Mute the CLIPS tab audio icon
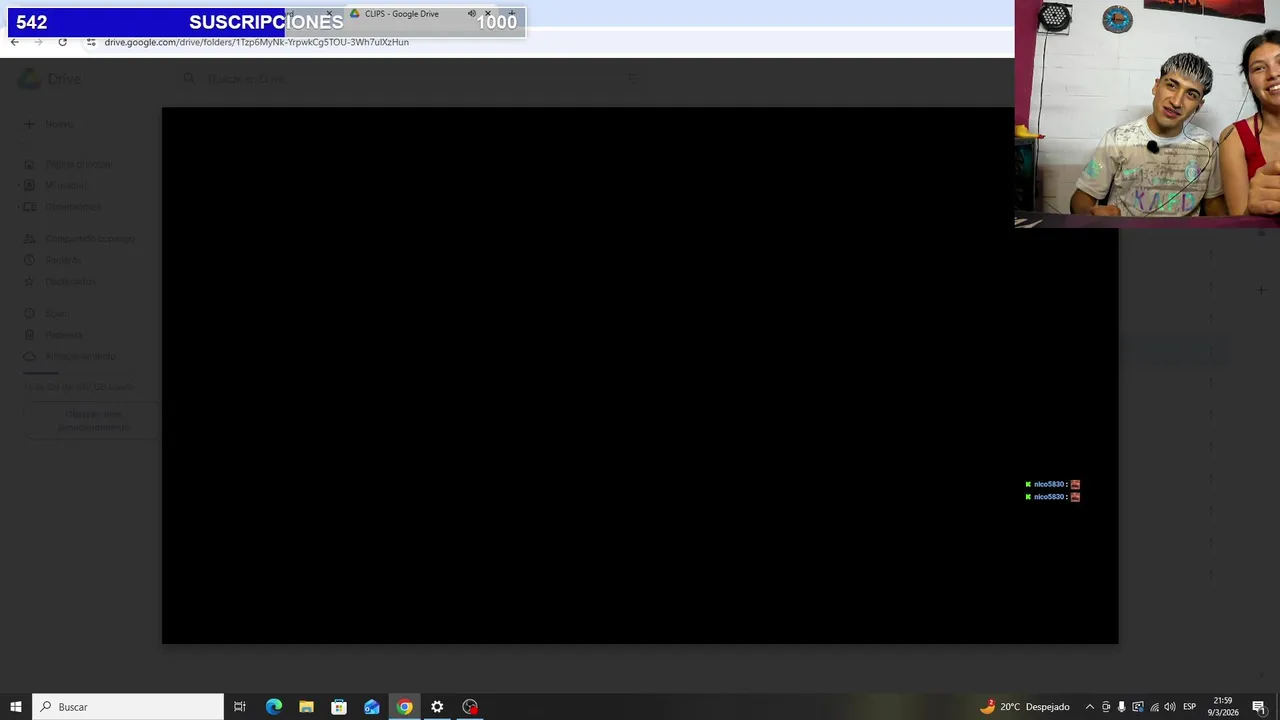 [471, 14]
